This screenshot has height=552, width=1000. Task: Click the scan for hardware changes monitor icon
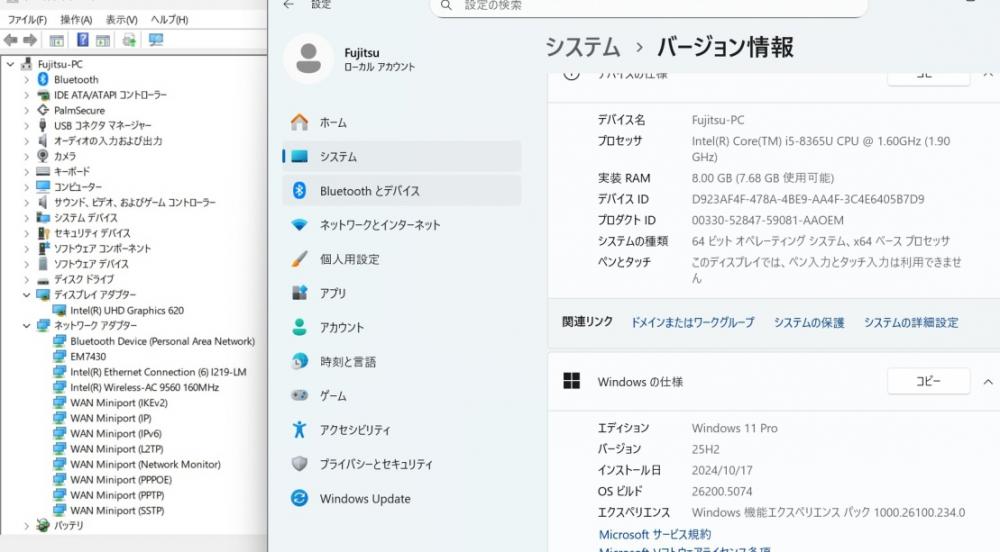coord(155,40)
